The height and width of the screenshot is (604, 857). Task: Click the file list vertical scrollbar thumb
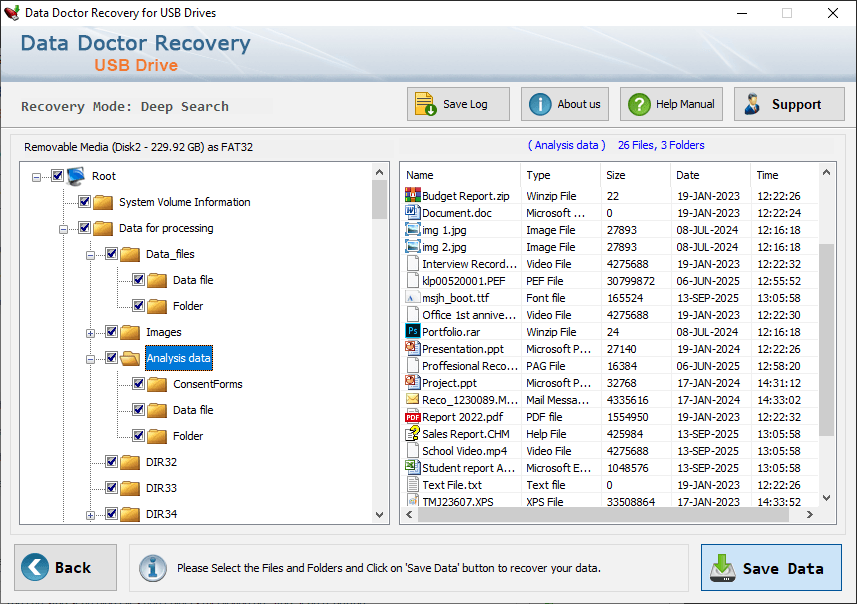pyautogui.click(x=826, y=339)
